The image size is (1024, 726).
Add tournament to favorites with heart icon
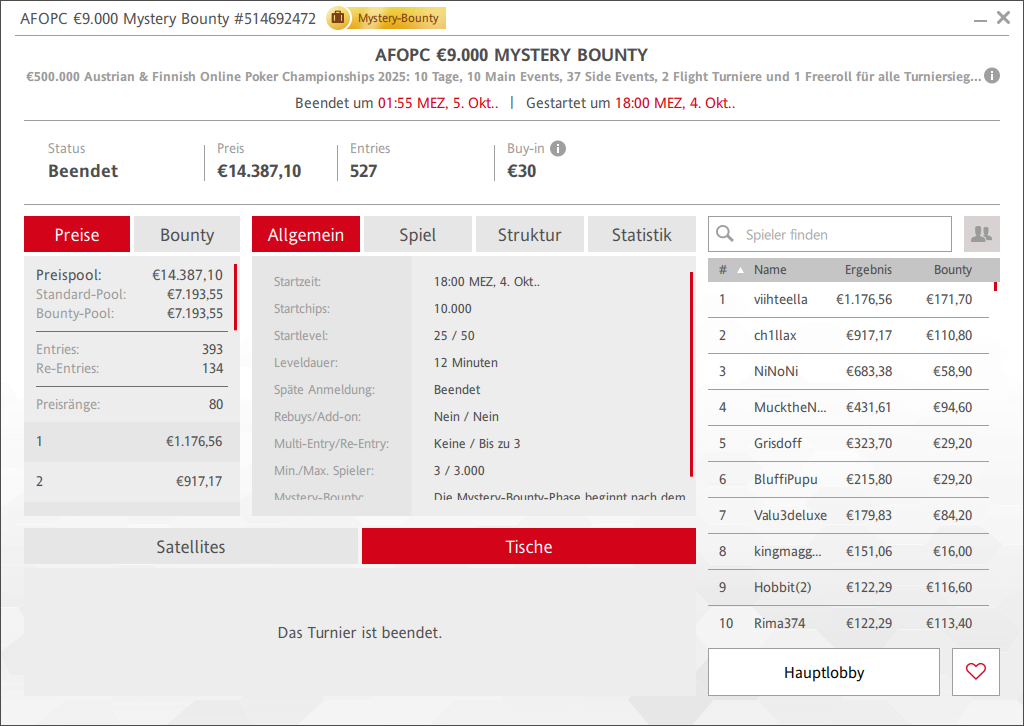point(976,672)
